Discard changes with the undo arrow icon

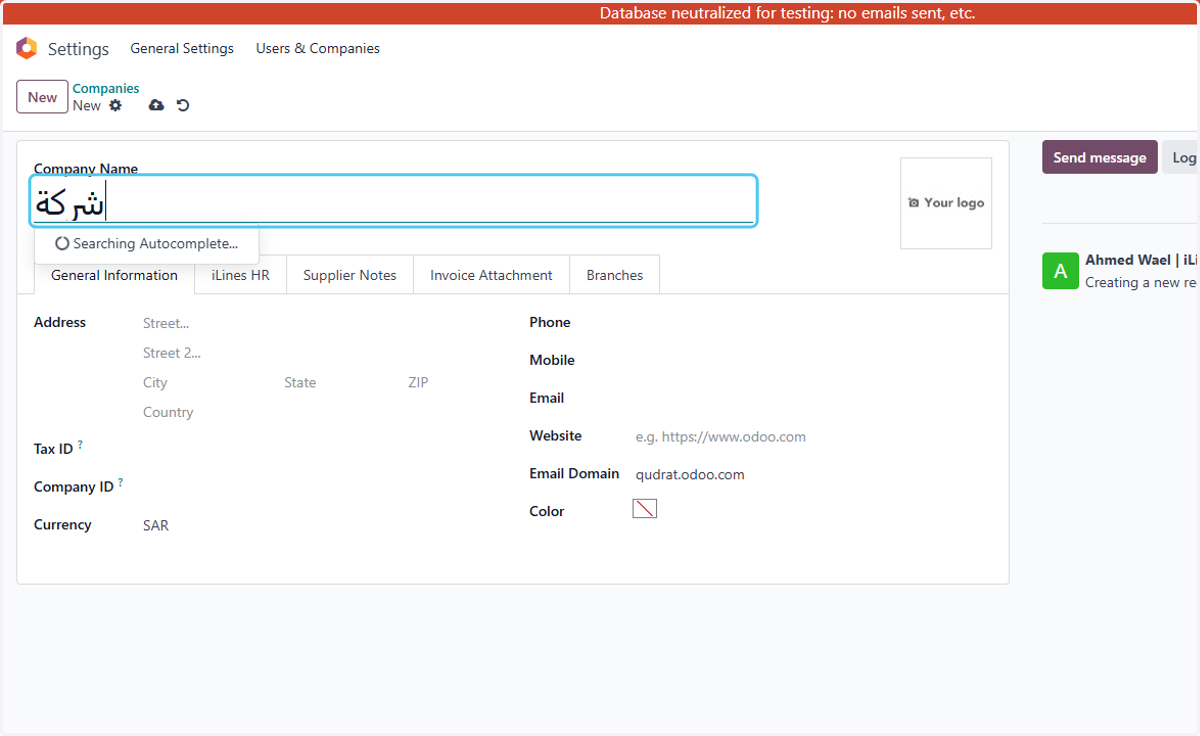coord(183,105)
